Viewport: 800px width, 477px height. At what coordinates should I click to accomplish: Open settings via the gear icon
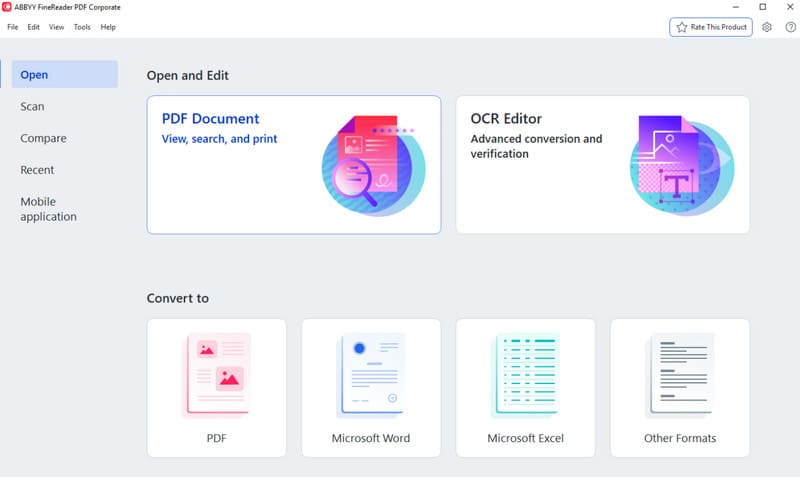pos(767,27)
